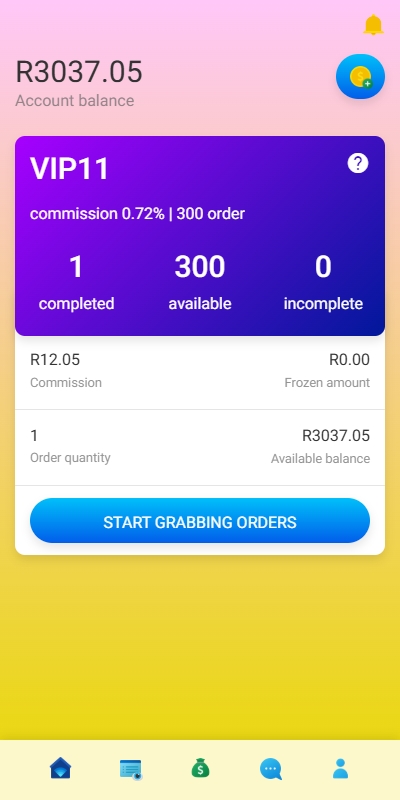The image size is (400, 800).
Task: Open the order records icon
Action: (x=131, y=769)
